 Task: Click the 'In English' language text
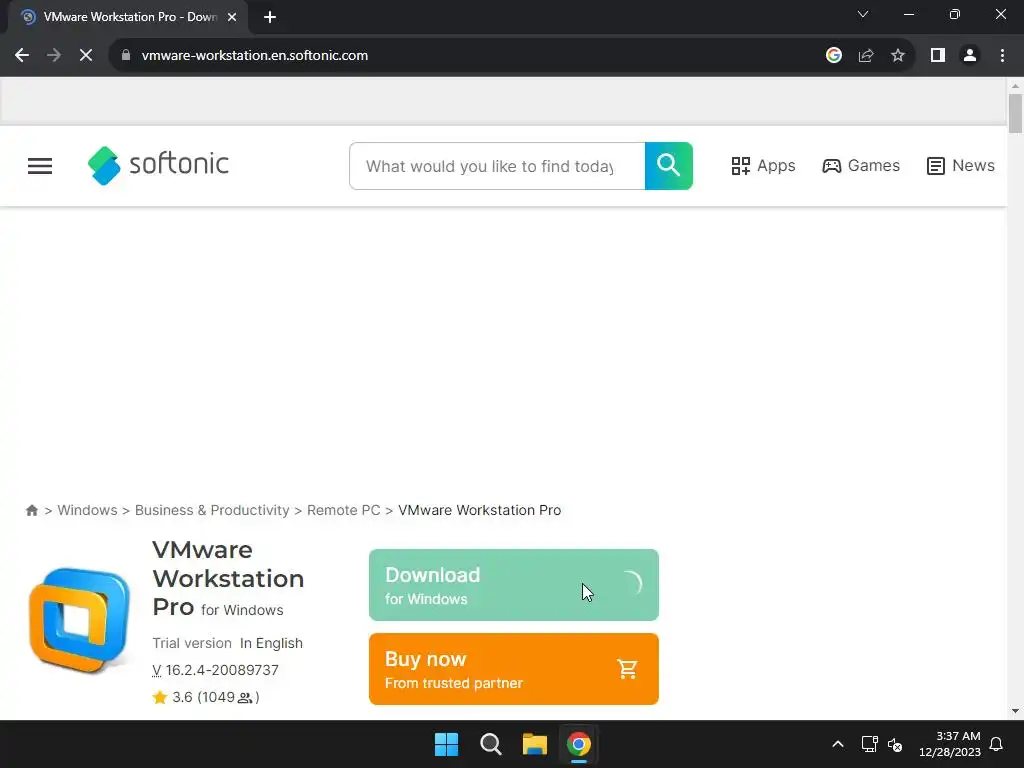point(271,643)
